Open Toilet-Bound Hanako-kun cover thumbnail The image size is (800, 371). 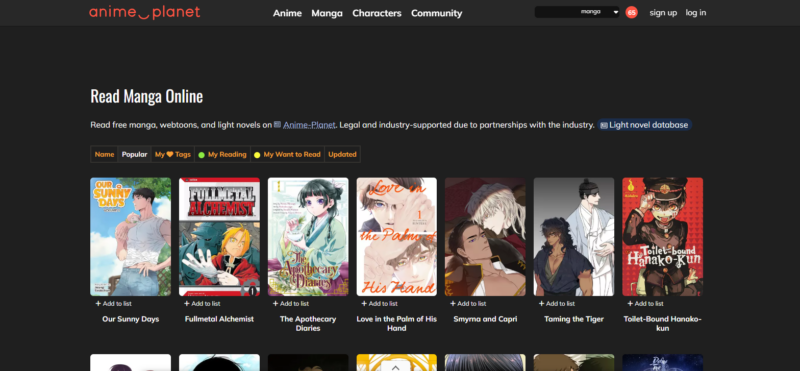tap(663, 237)
